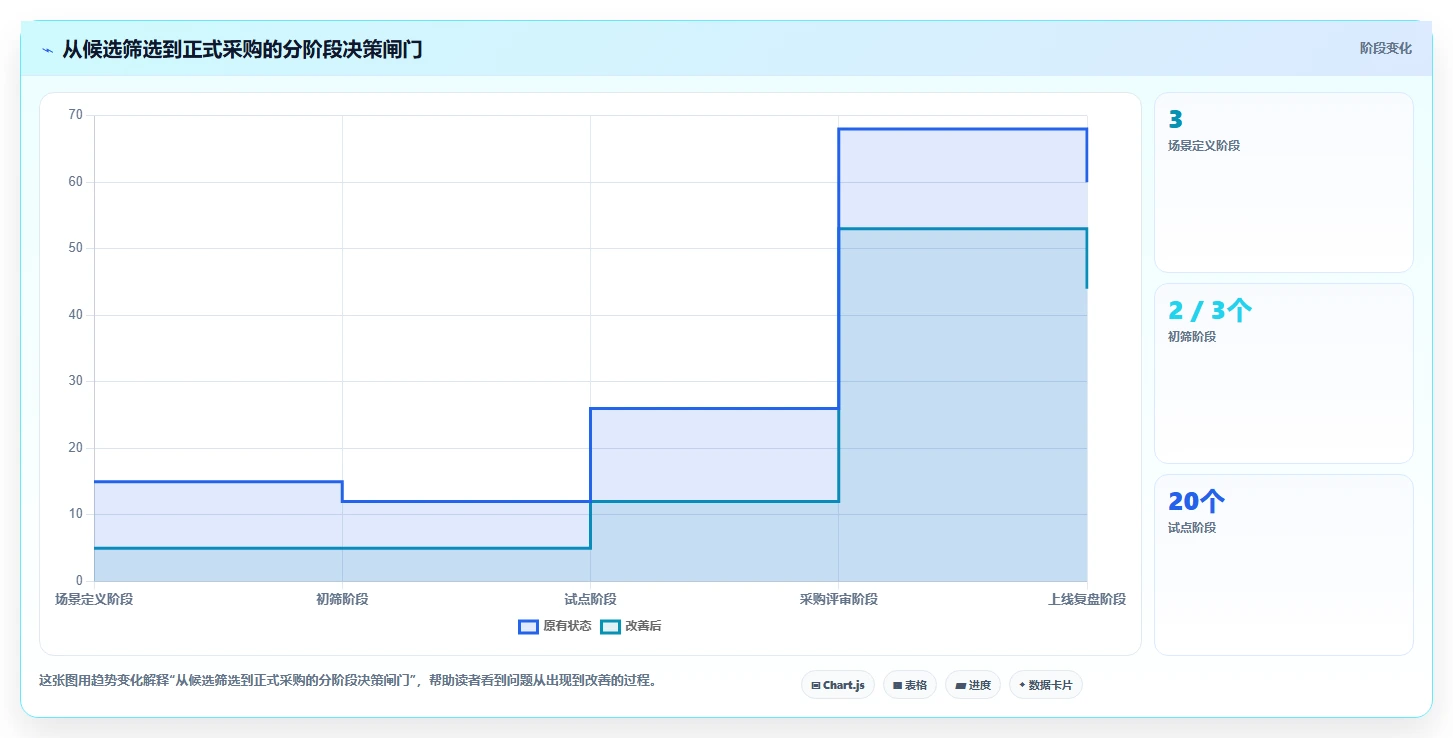The width and height of the screenshot is (1453, 738).
Task: Click x-axis label 采购评审阶段
Action: coord(838,599)
